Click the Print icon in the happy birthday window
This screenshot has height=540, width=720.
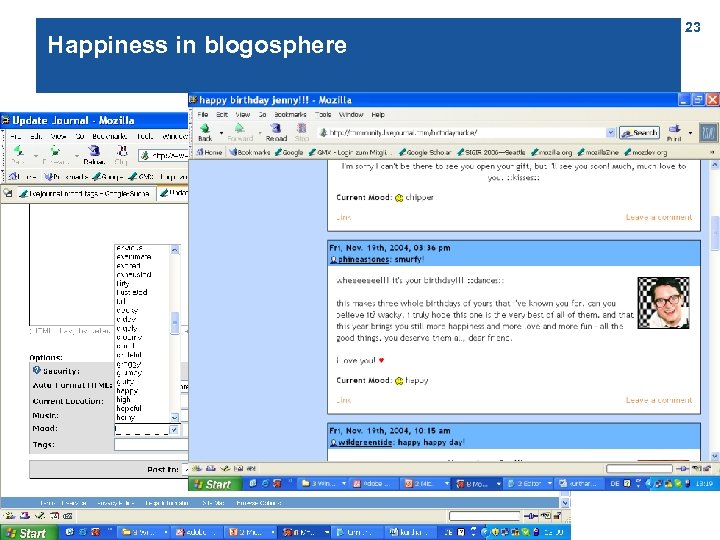click(x=674, y=133)
